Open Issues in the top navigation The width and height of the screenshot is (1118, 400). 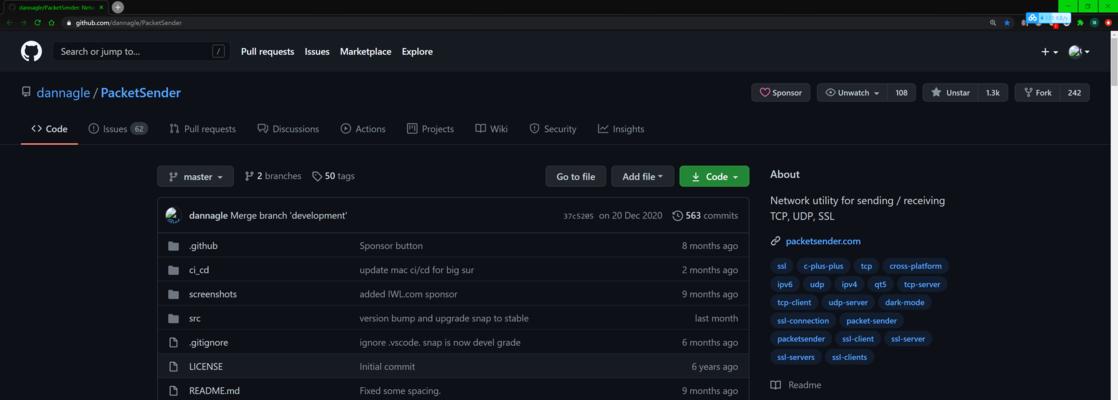[317, 51]
